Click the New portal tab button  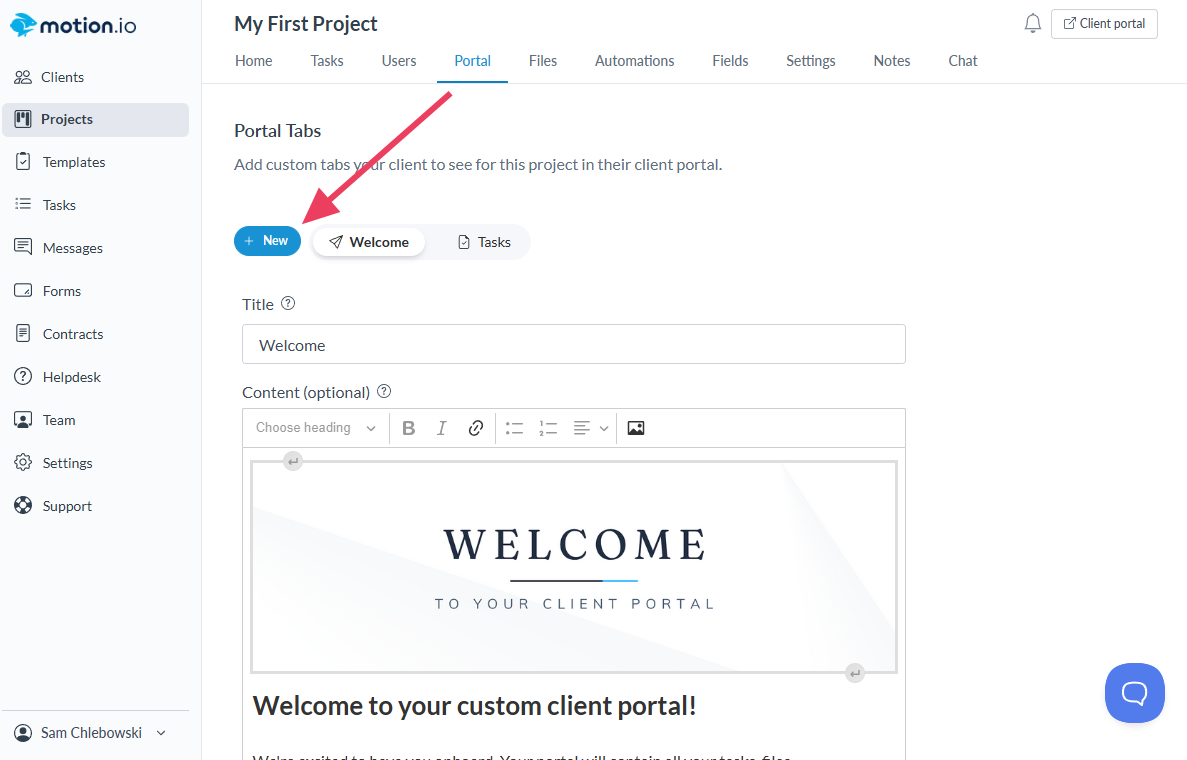267,241
